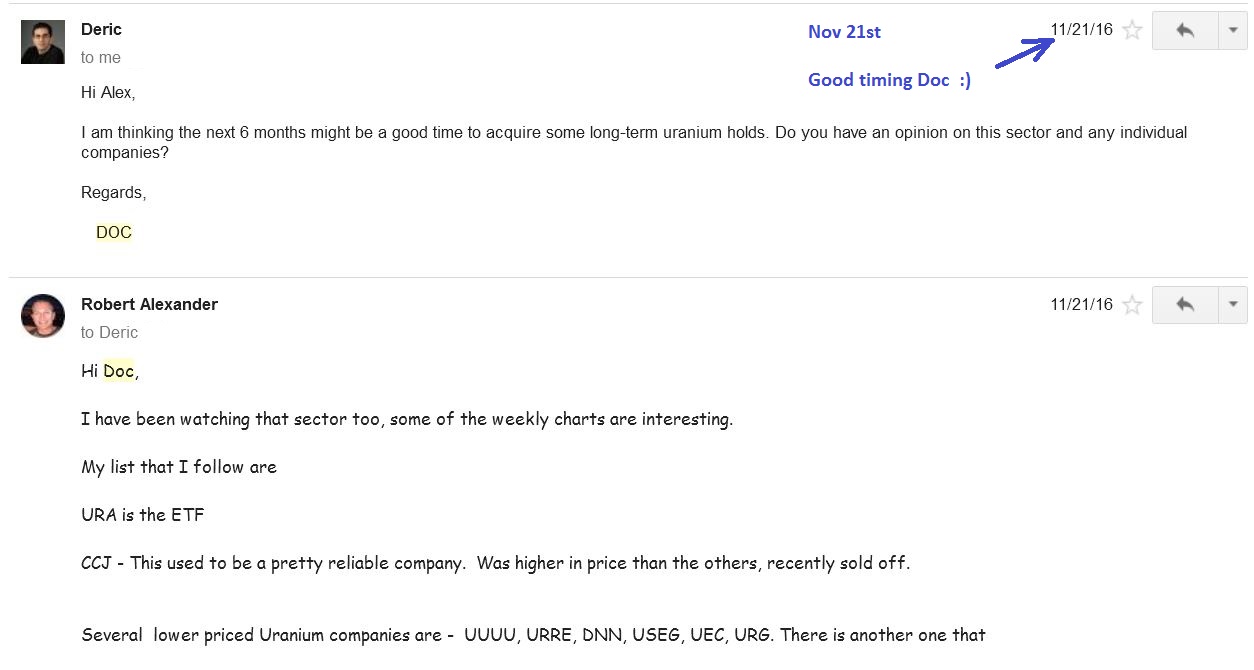This screenshot has height=670, width=1254.
Task: Click the 11/21/16 date on Robert Alexander's email
Action: (1081, 305)
